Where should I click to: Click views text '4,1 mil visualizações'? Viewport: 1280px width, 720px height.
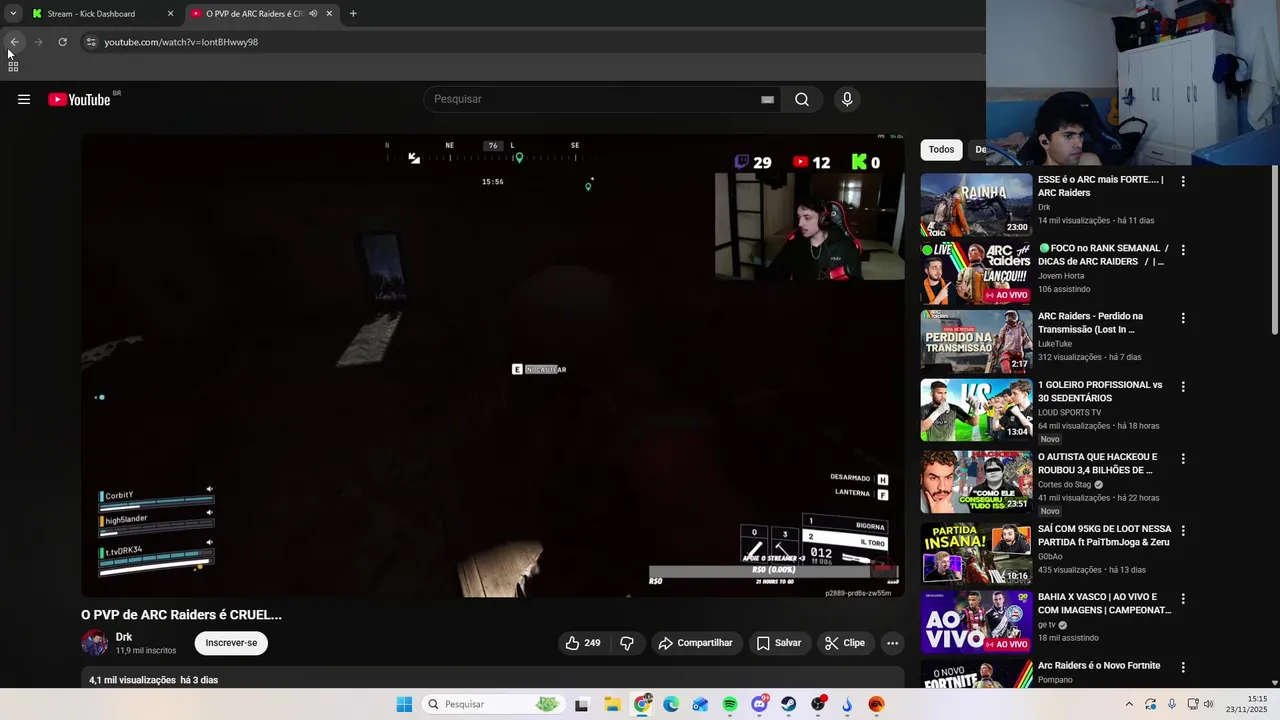pos(132,680)
